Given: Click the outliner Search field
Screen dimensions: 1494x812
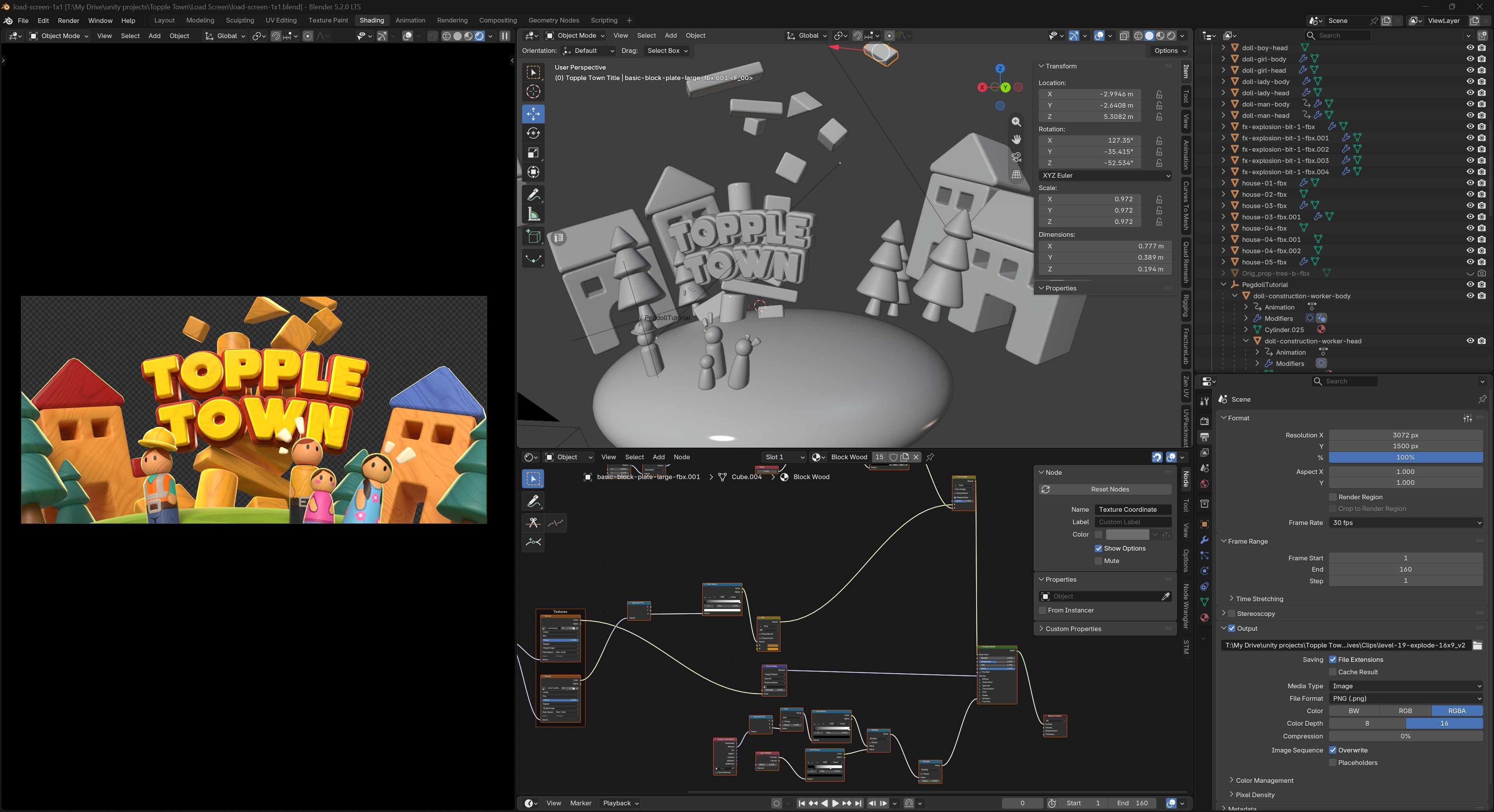Looking at the screenshot, I should (x=1338, y=35).
